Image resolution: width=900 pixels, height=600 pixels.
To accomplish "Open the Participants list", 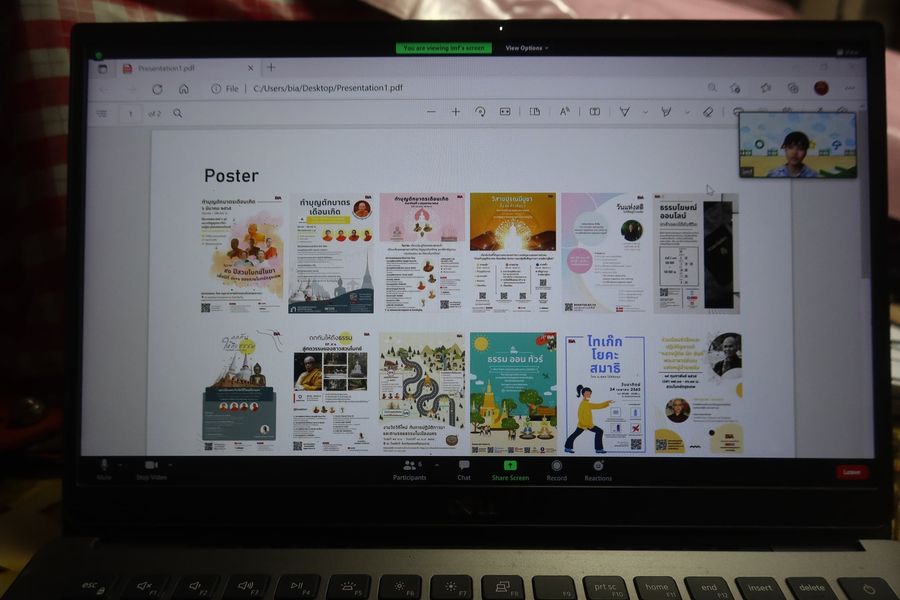I will tap(410, 466).
